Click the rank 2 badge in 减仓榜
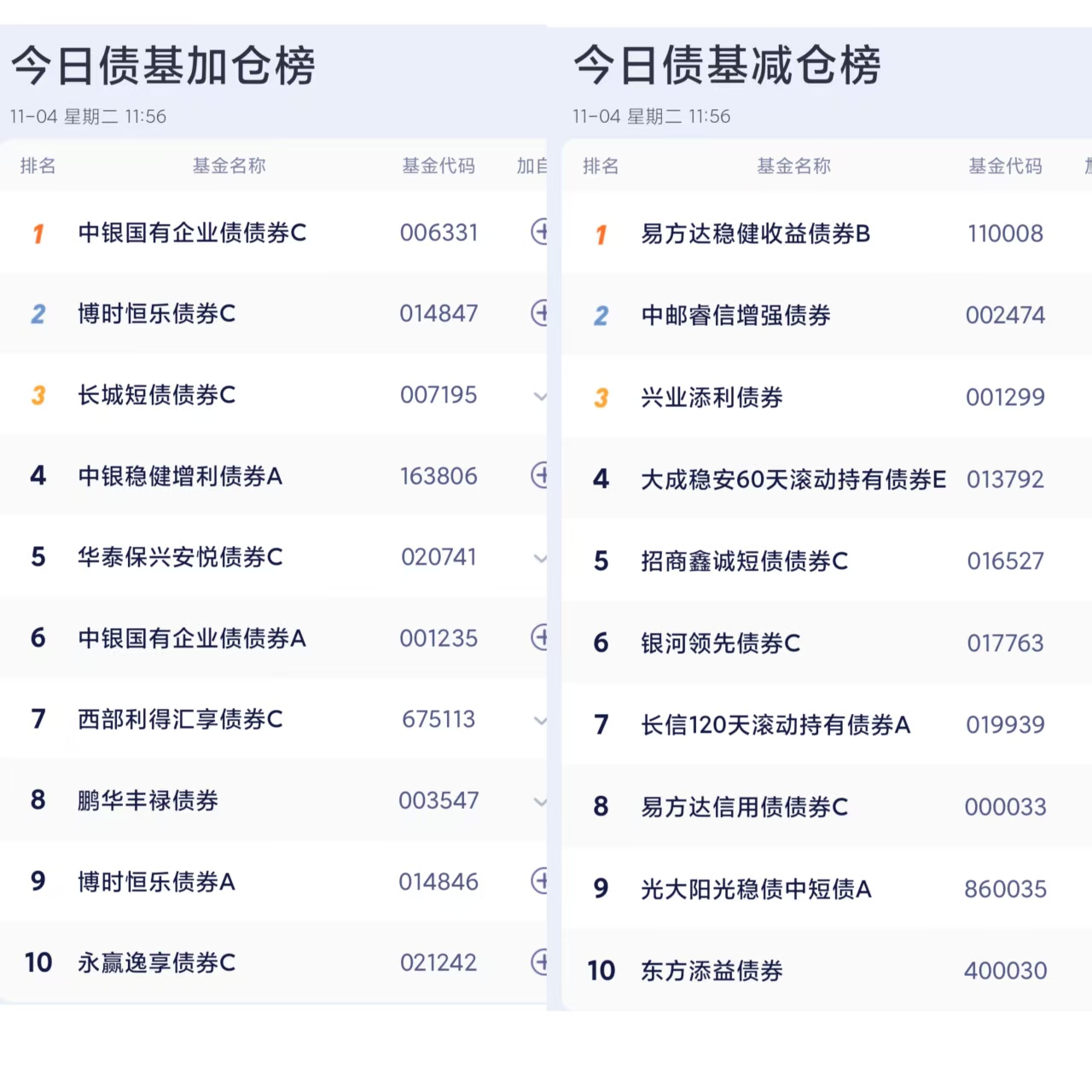This screenshot has height=1092, width=1092. (601, 316)
